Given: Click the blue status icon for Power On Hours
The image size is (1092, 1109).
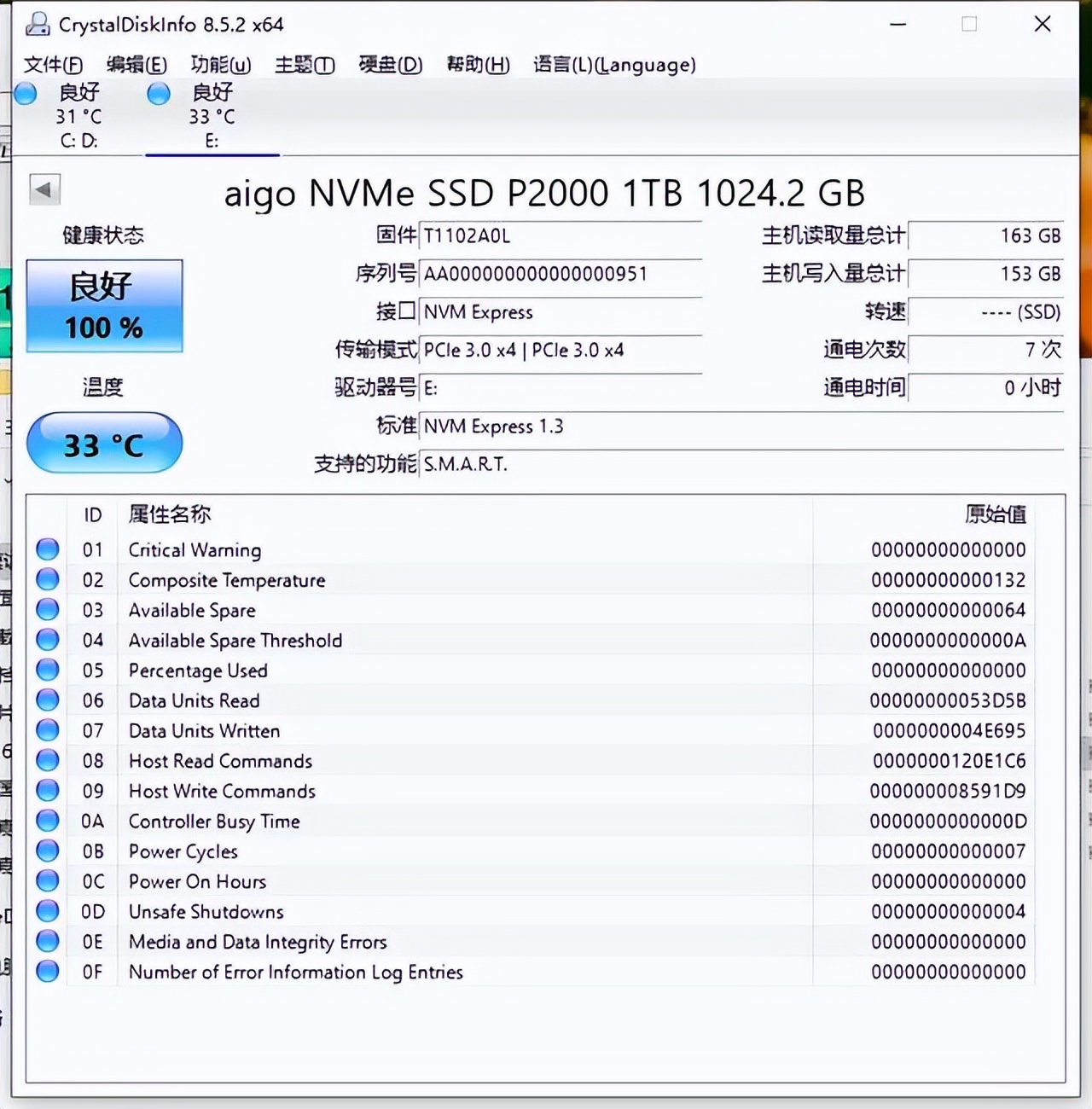Looking at the screenshot, I should [x=48, y=880].
